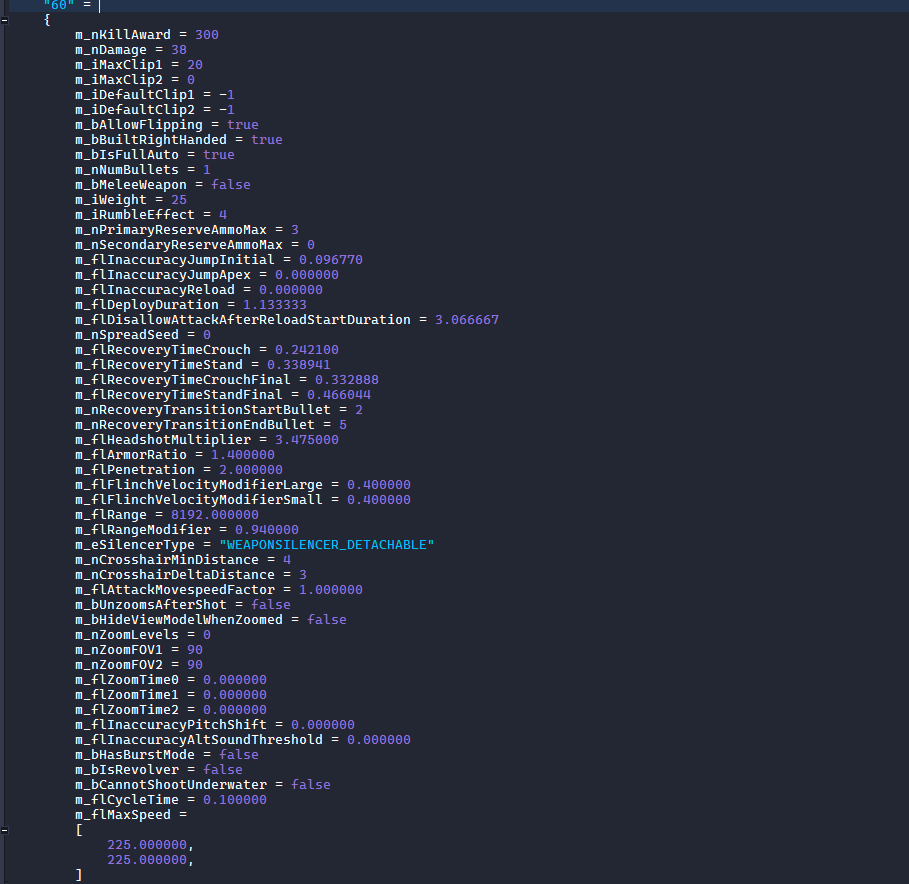This screenshot has height=884, width=909.
Task: Click the m_nDamage value 38
Action: 178,50
